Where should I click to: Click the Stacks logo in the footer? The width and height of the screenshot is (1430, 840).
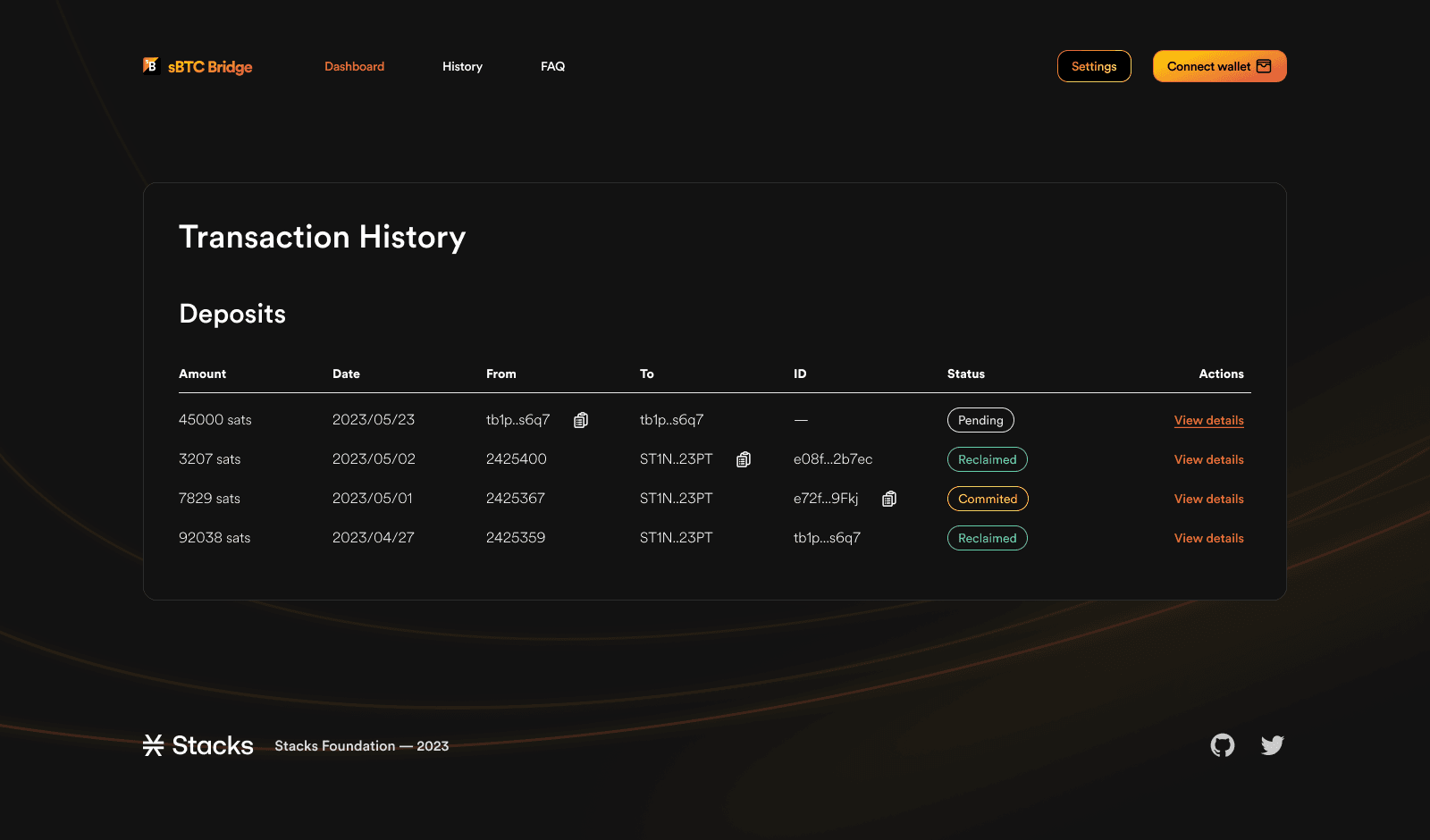198,744
